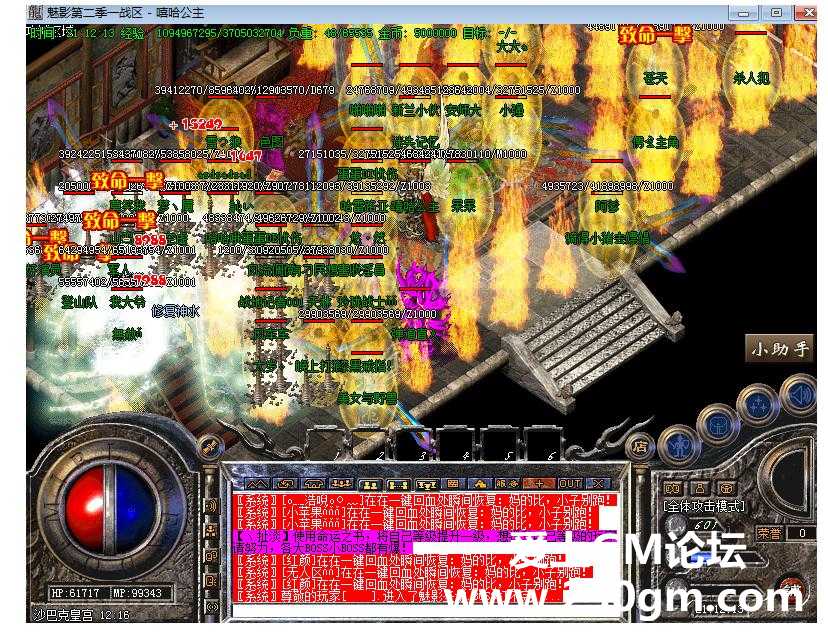Select the player named 安师大

[x=463, y=111]
